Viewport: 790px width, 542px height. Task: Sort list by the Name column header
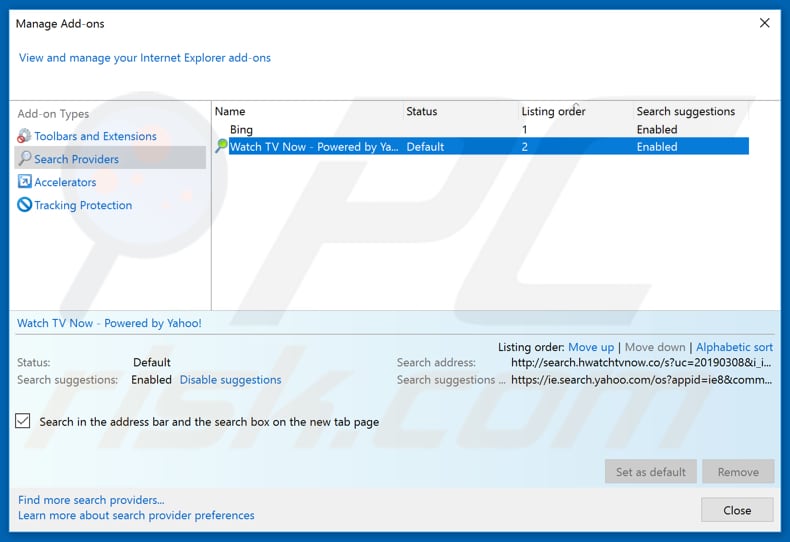coord(230,111)
